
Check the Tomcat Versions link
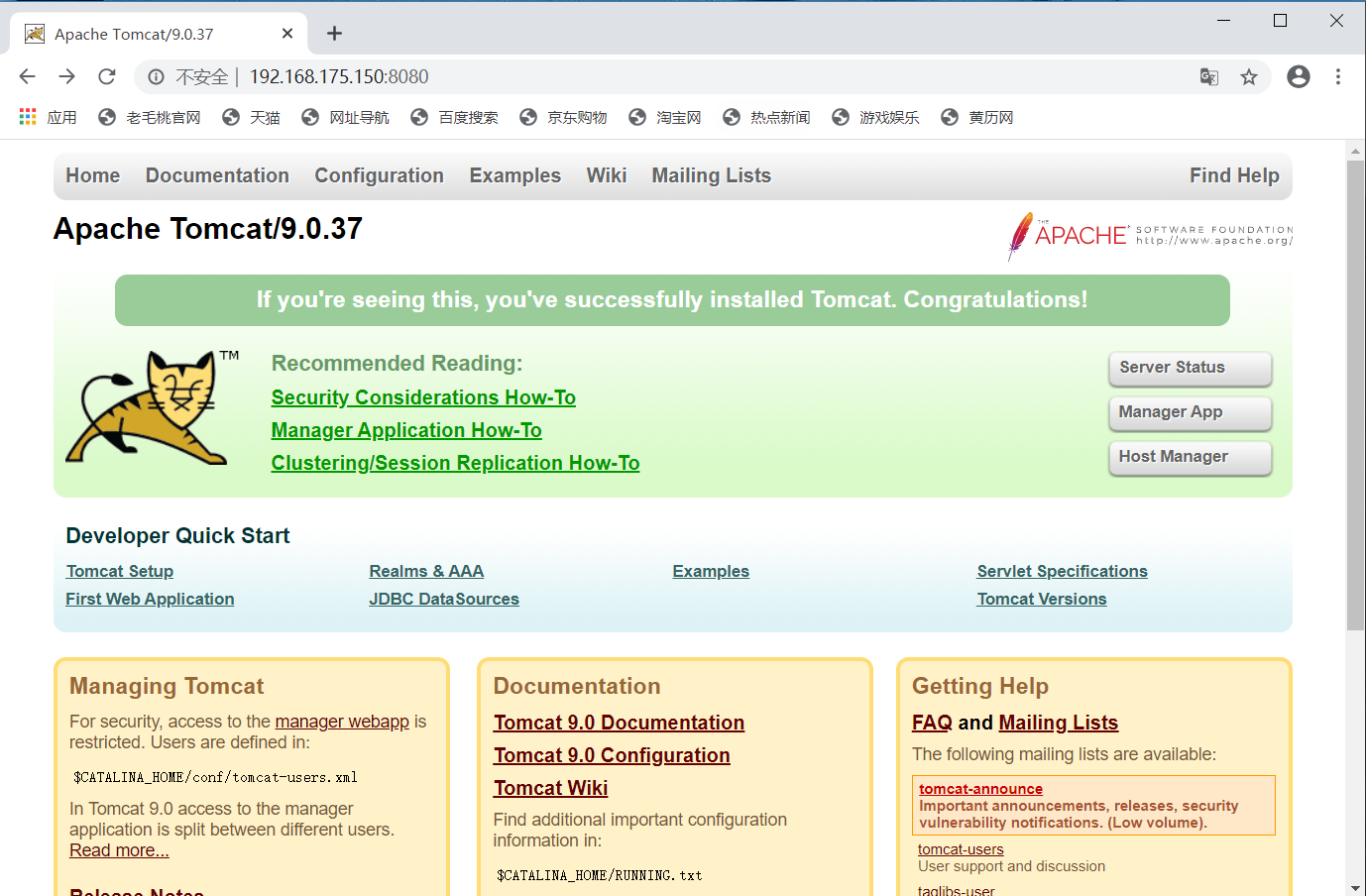coord(1042,599)
